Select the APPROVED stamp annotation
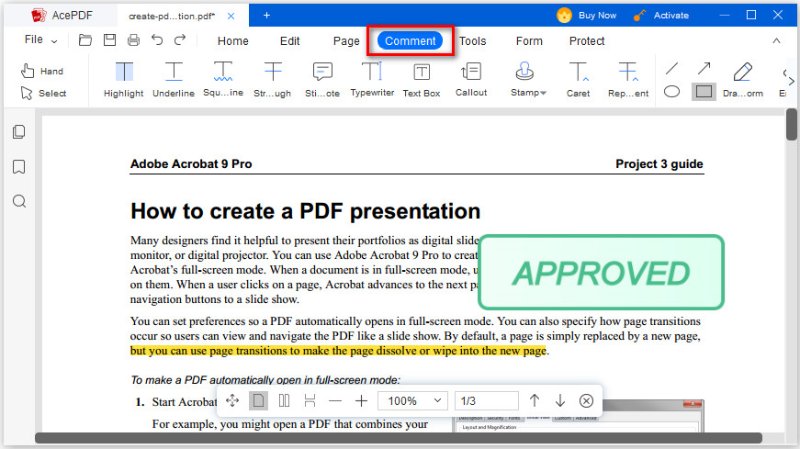The image size is (800, 449). click(601, 272)
